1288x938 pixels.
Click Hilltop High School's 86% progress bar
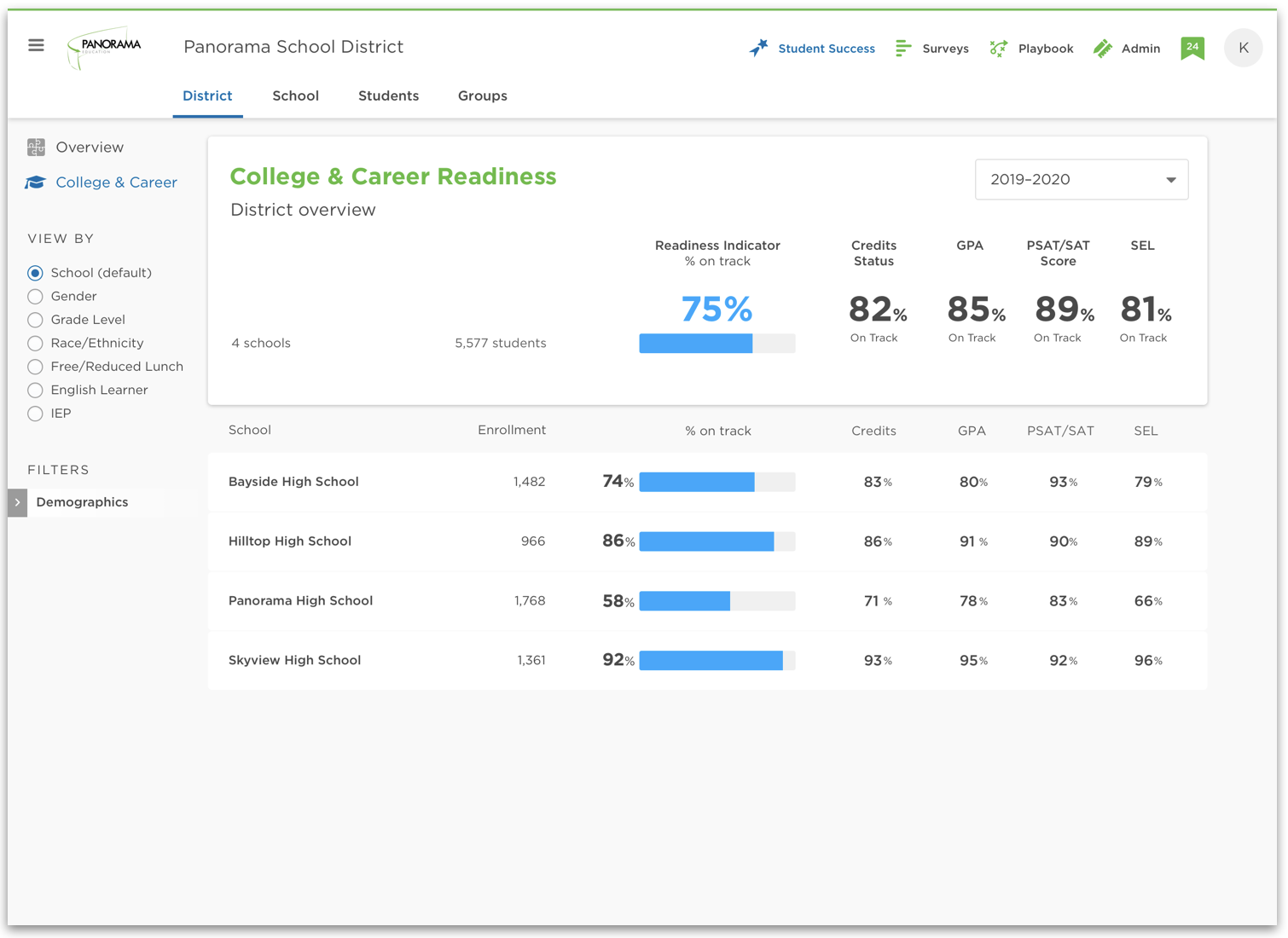pos(717,541)
